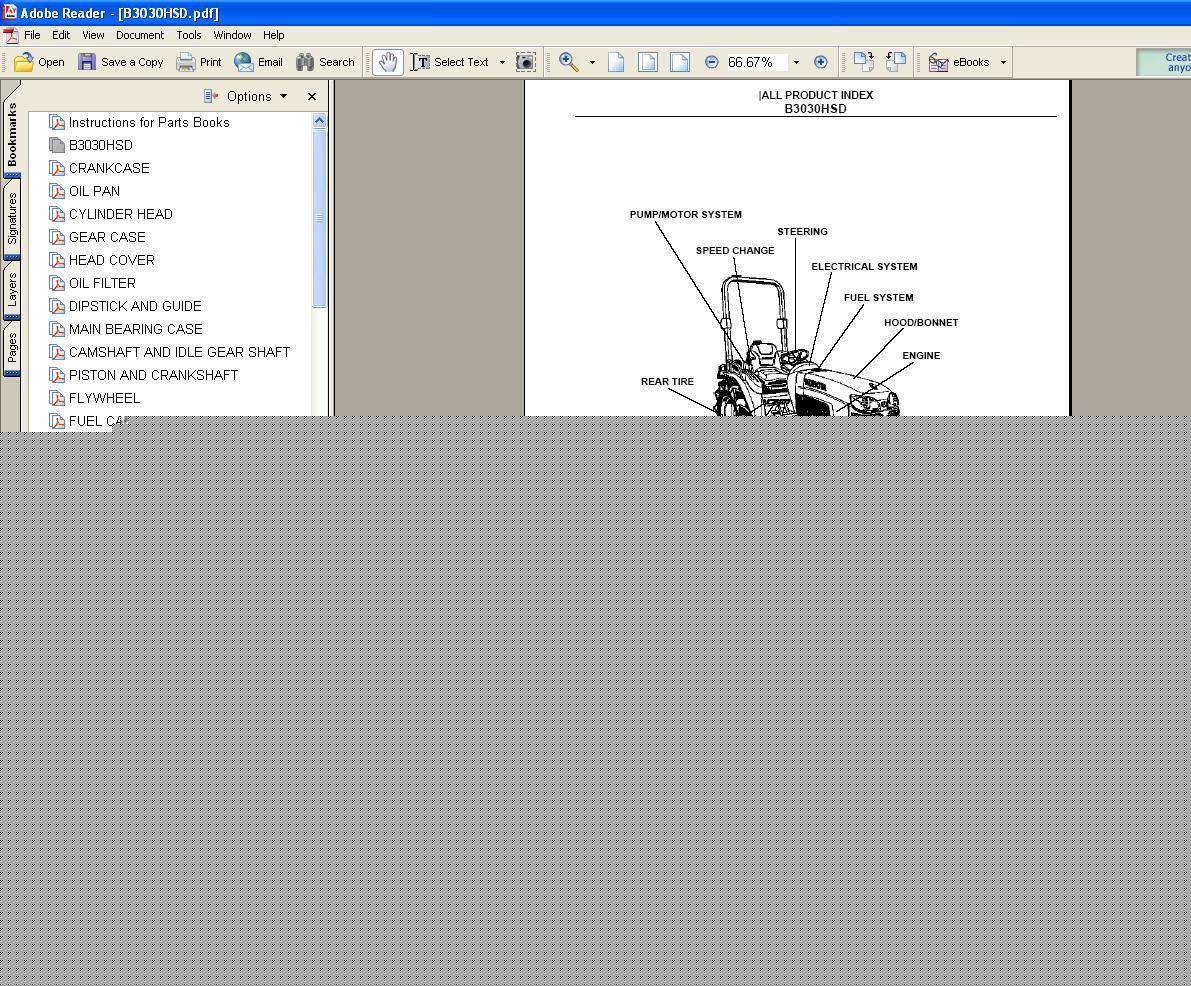The width and height of the screenshot is (1191, 986).
Task: Select the Snapshot camera tool
Action: click(526, 62)
